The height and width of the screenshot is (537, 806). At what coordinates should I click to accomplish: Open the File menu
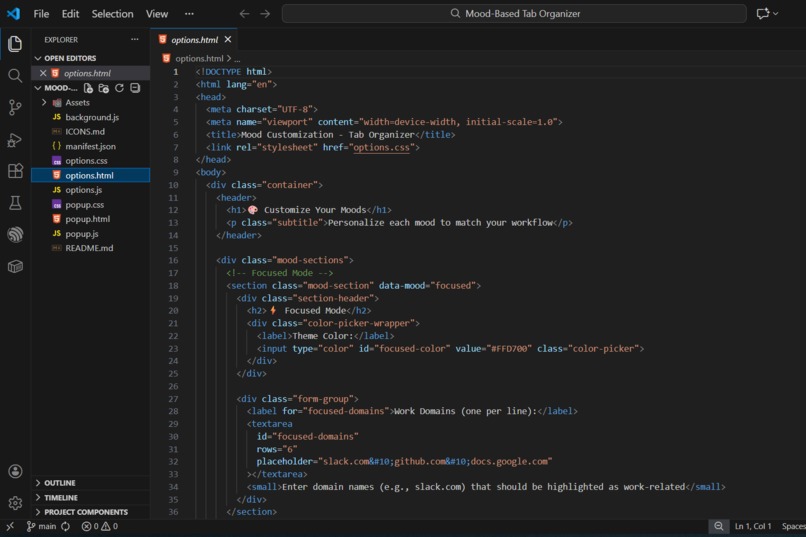pos(41,14)
